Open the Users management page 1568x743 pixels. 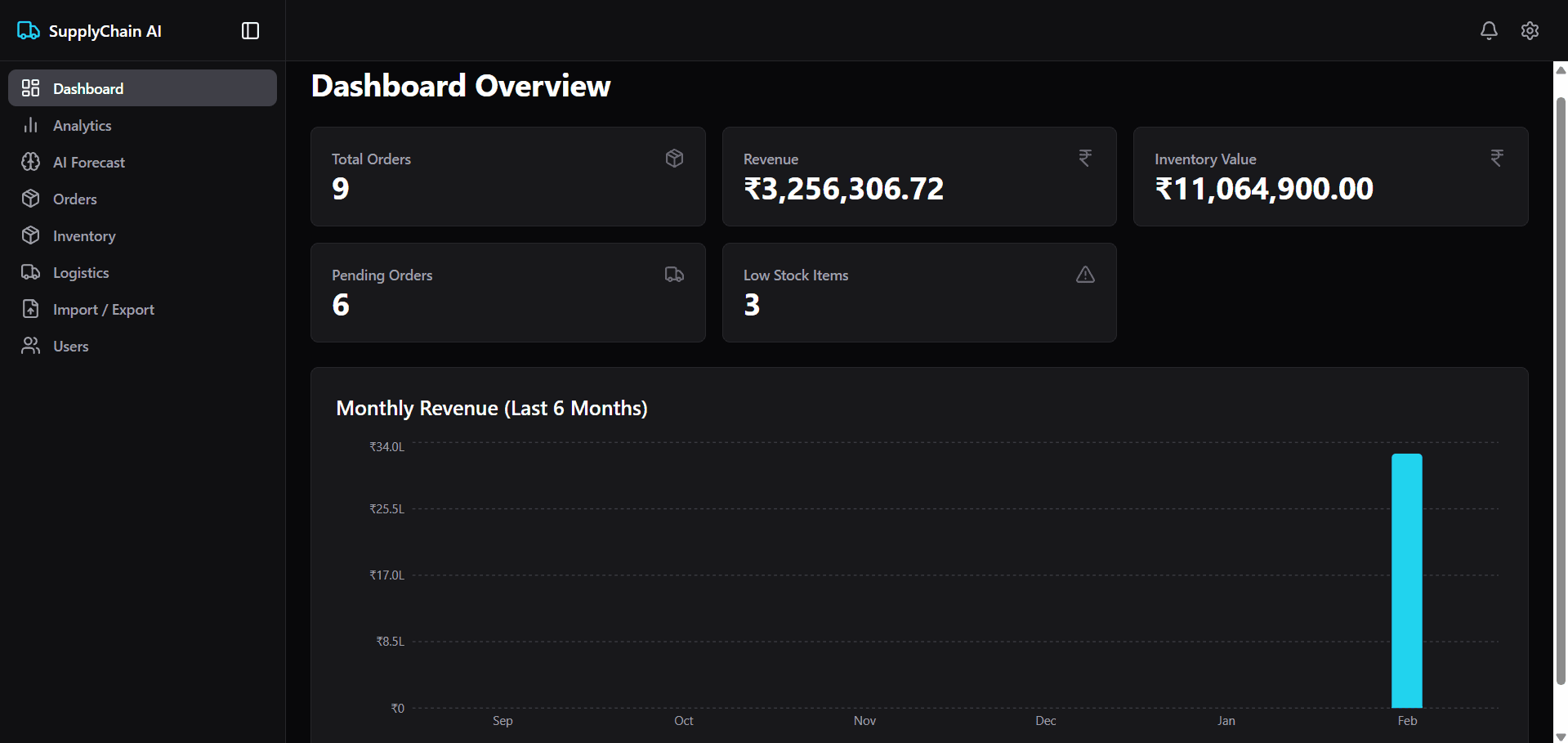pyautogui.click(x=70, y=346)
